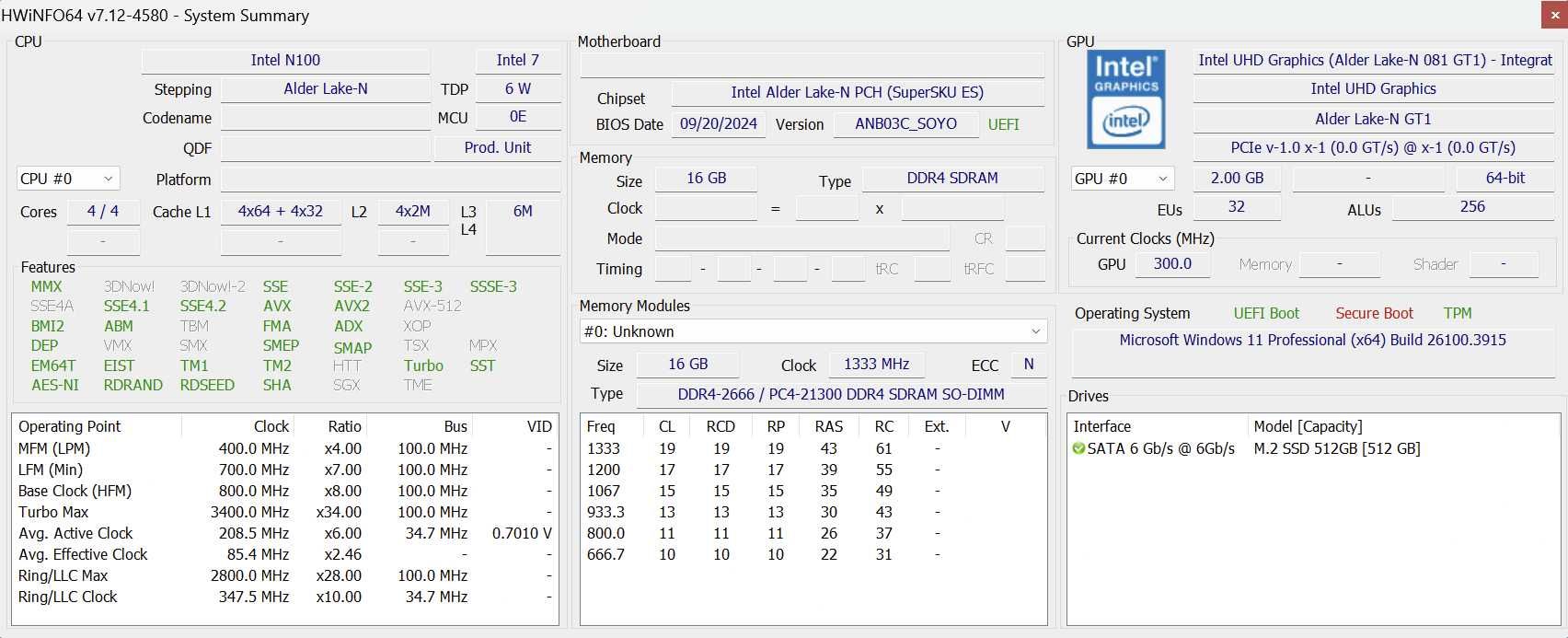Viewport: 1568px width, 638px height.
Task: Click the red Secure Boot label
Action: [1374, 313]
